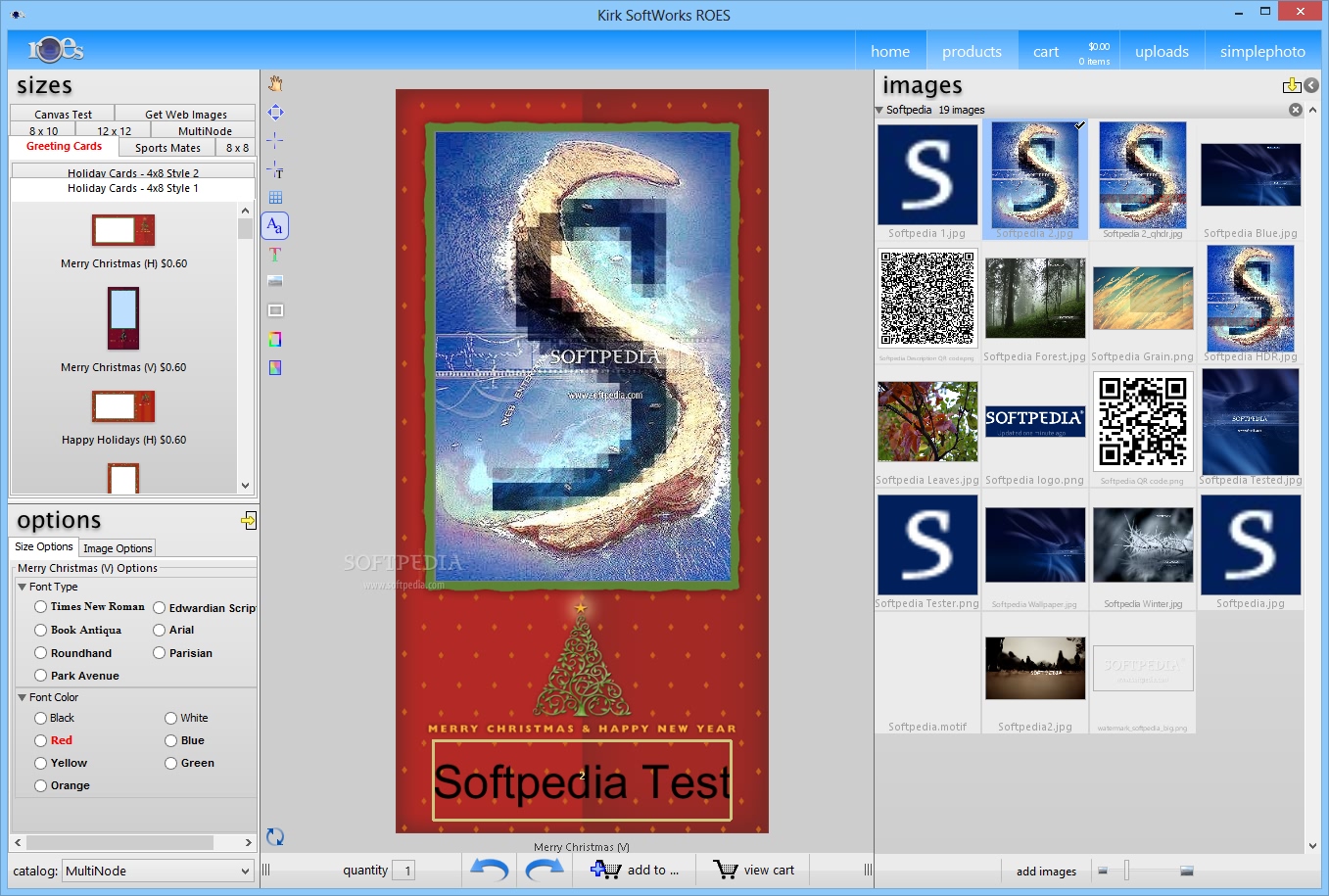Select Times New Roman font type
Image resolution: width=1329 pixels, height=896 pixels.
41,607
